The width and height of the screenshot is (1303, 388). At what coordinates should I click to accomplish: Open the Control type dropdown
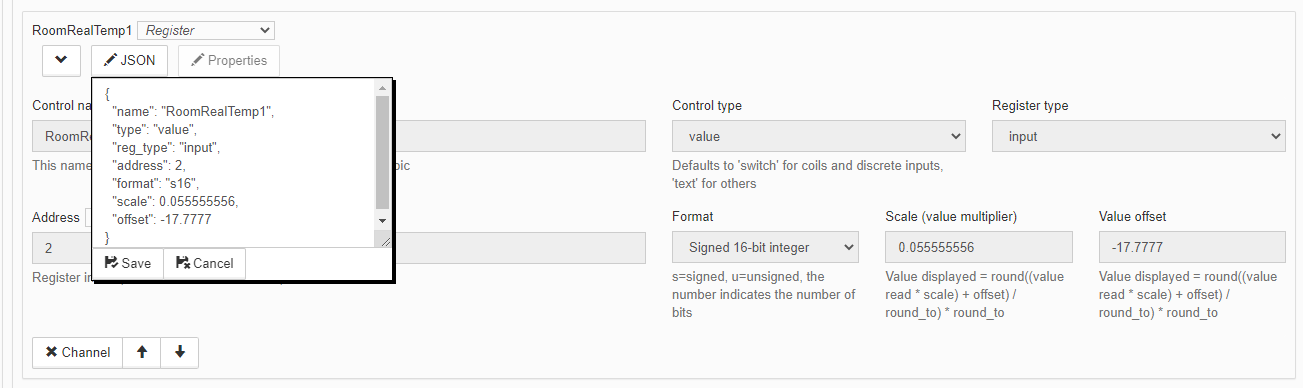819,136
